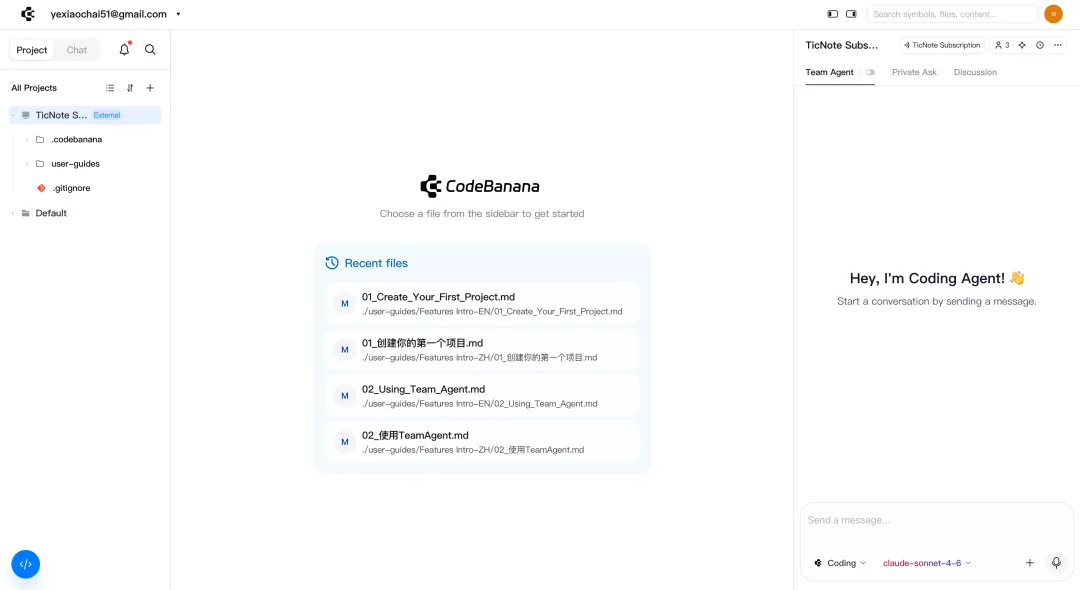Click the blue code floating button
1080x590 pixels.
(x=25, y=565)
